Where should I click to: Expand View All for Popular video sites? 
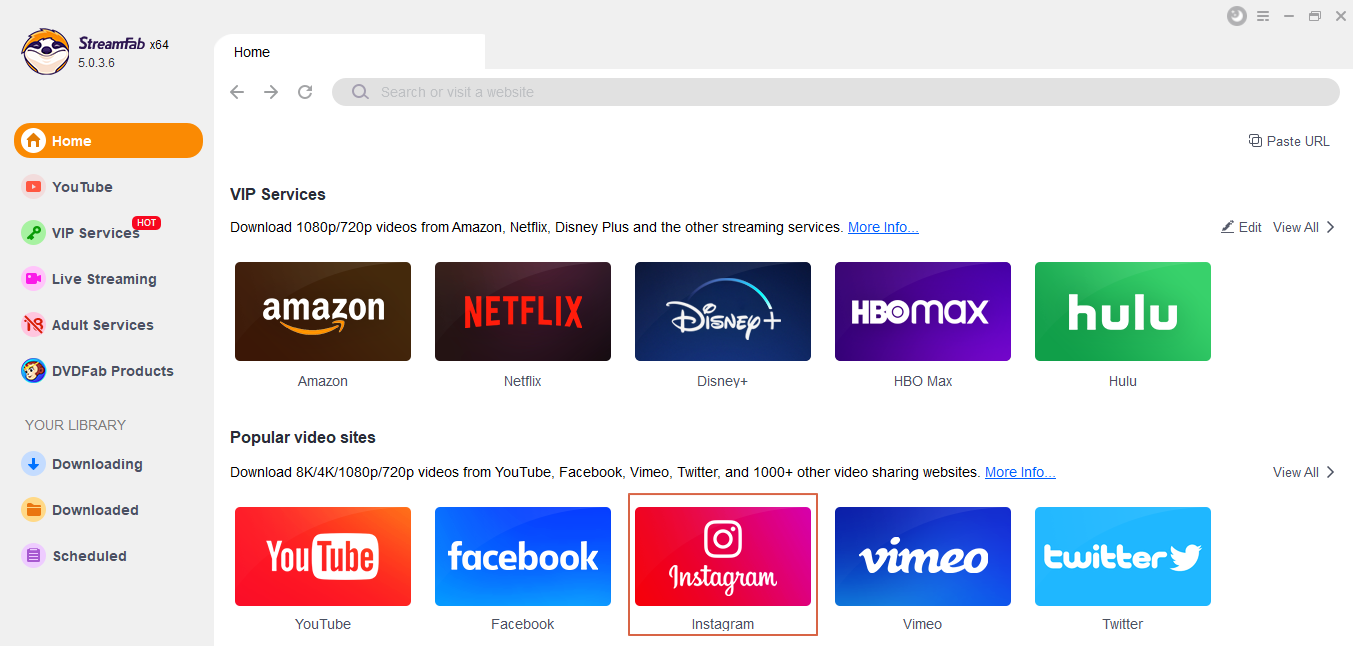(x=1304, y=472)
